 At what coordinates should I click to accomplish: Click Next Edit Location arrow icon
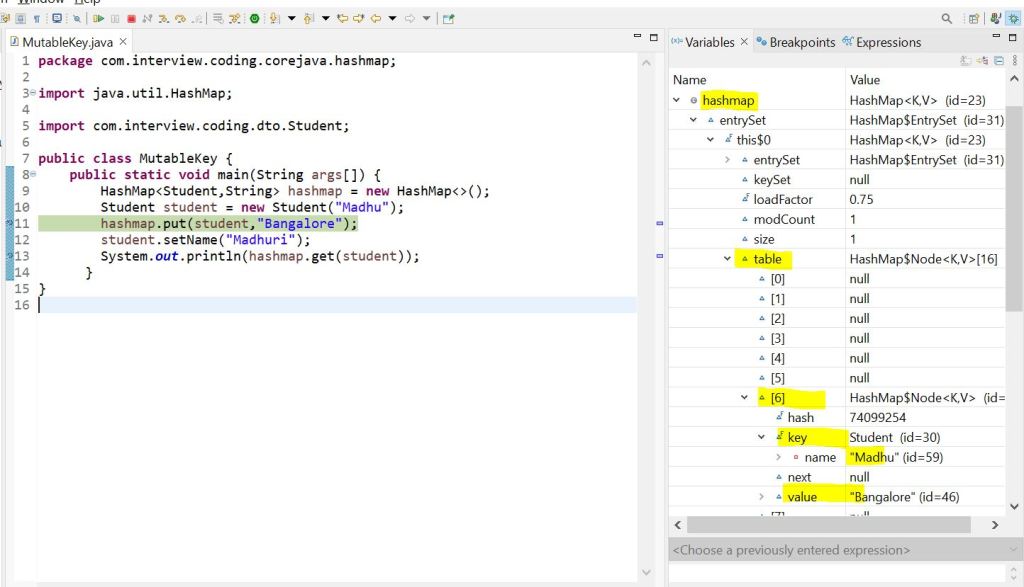359,18
